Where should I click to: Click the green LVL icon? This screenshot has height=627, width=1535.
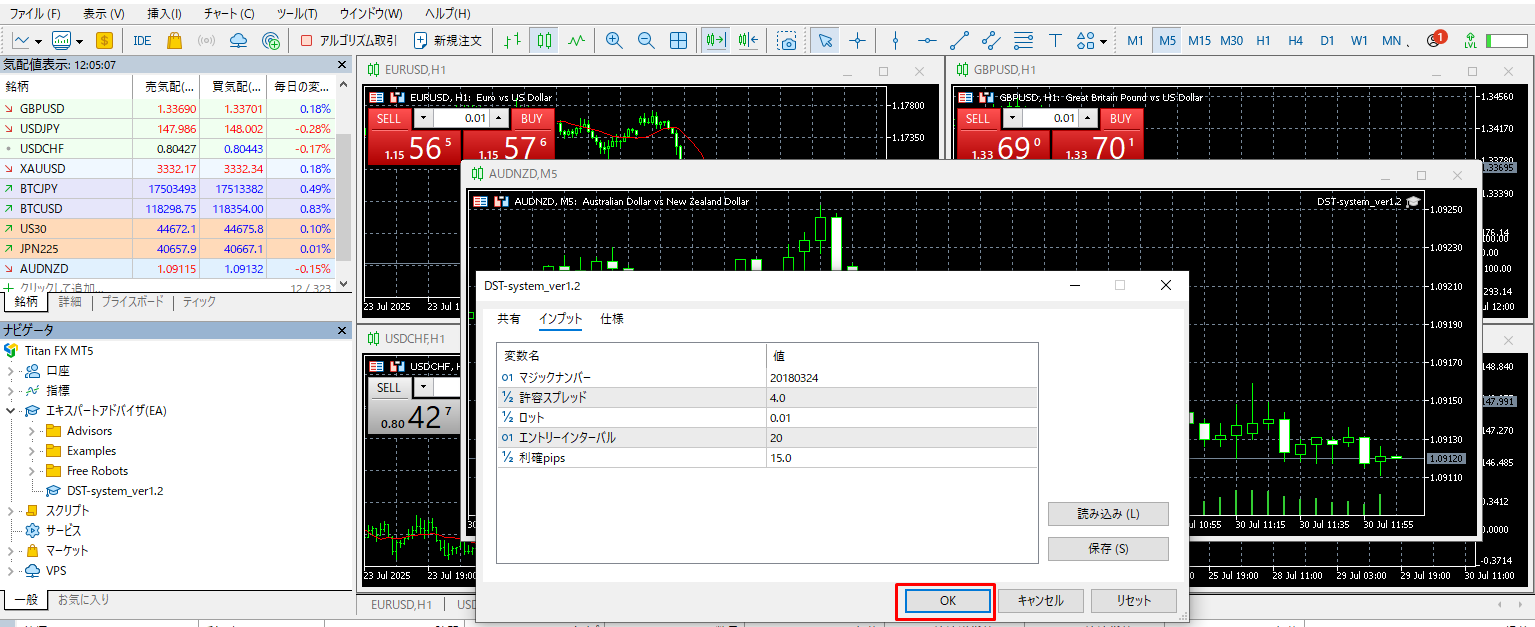pos(1469,41)
